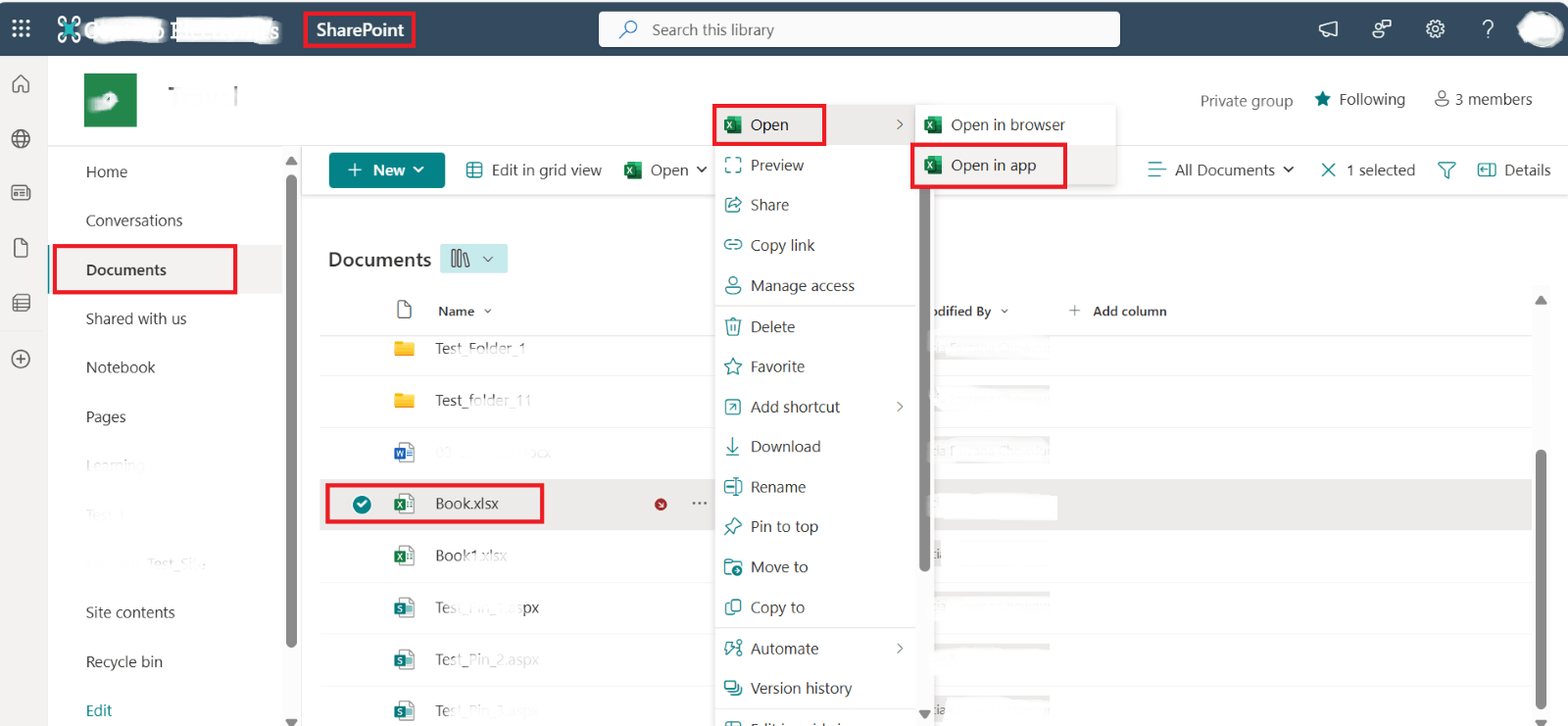Open the user profile avatar
This screenshot has width=1568, height=726.
(x=1540, y=29)
